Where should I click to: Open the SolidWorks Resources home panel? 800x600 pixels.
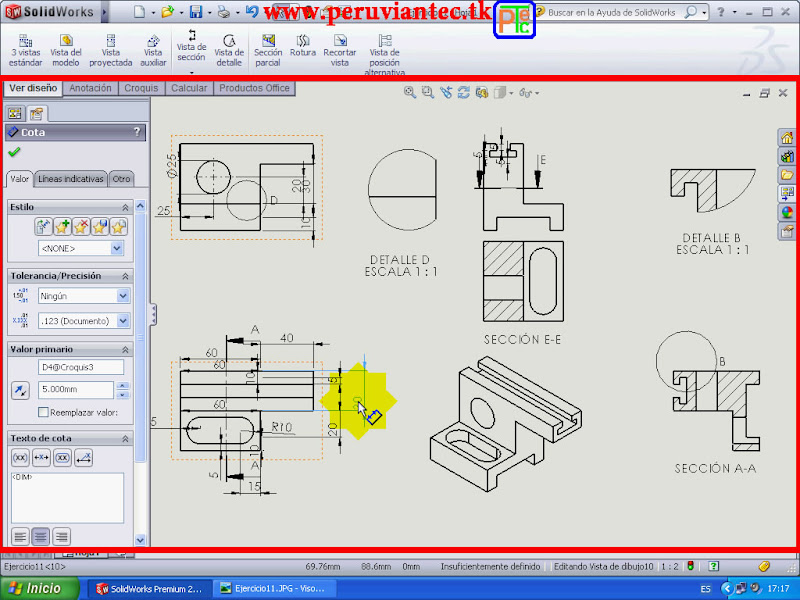coord(787,137)
